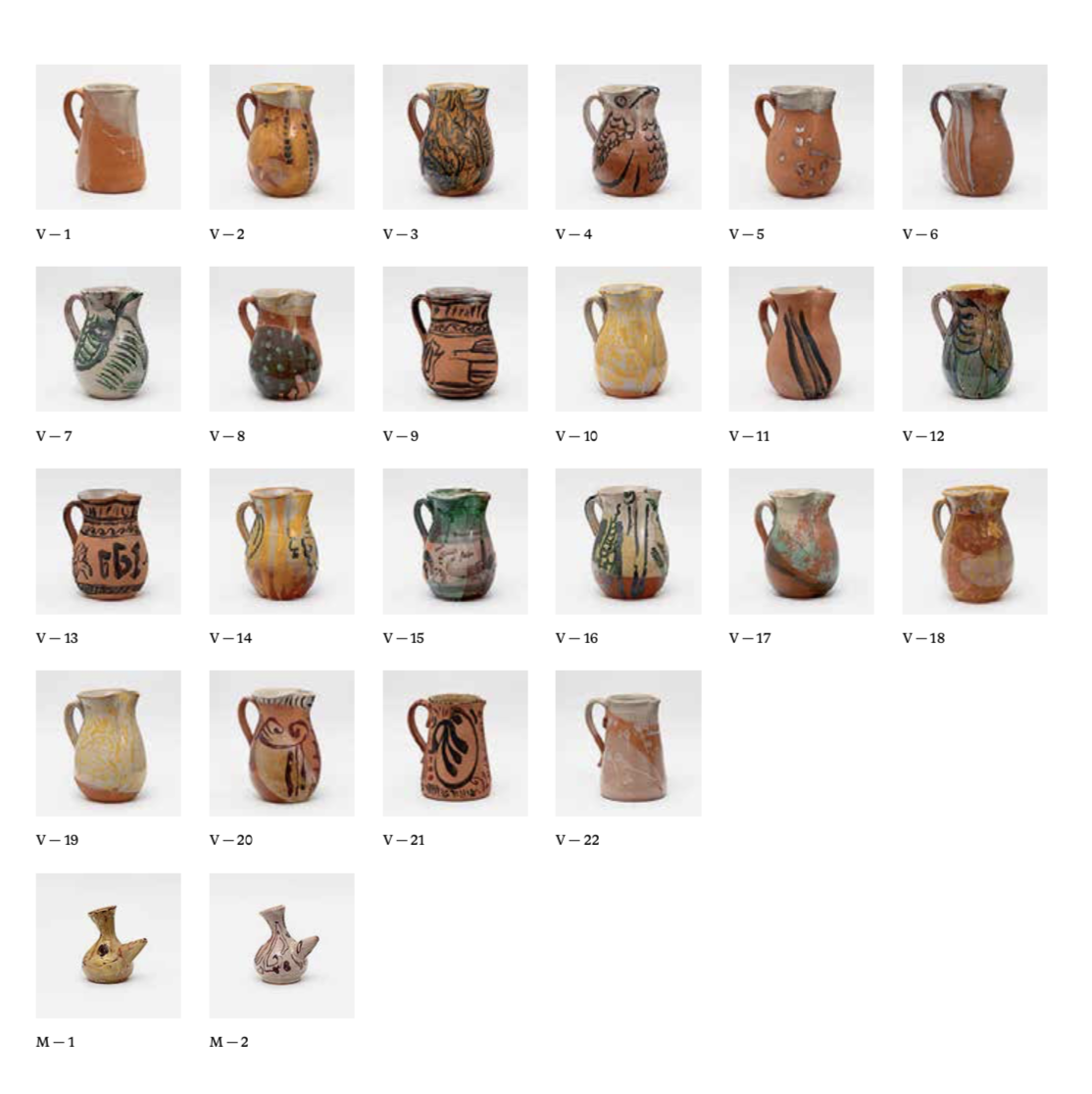
Task: Select the V – 15 green-topped jug thumbnail
Action: click(x=455, y=541)
